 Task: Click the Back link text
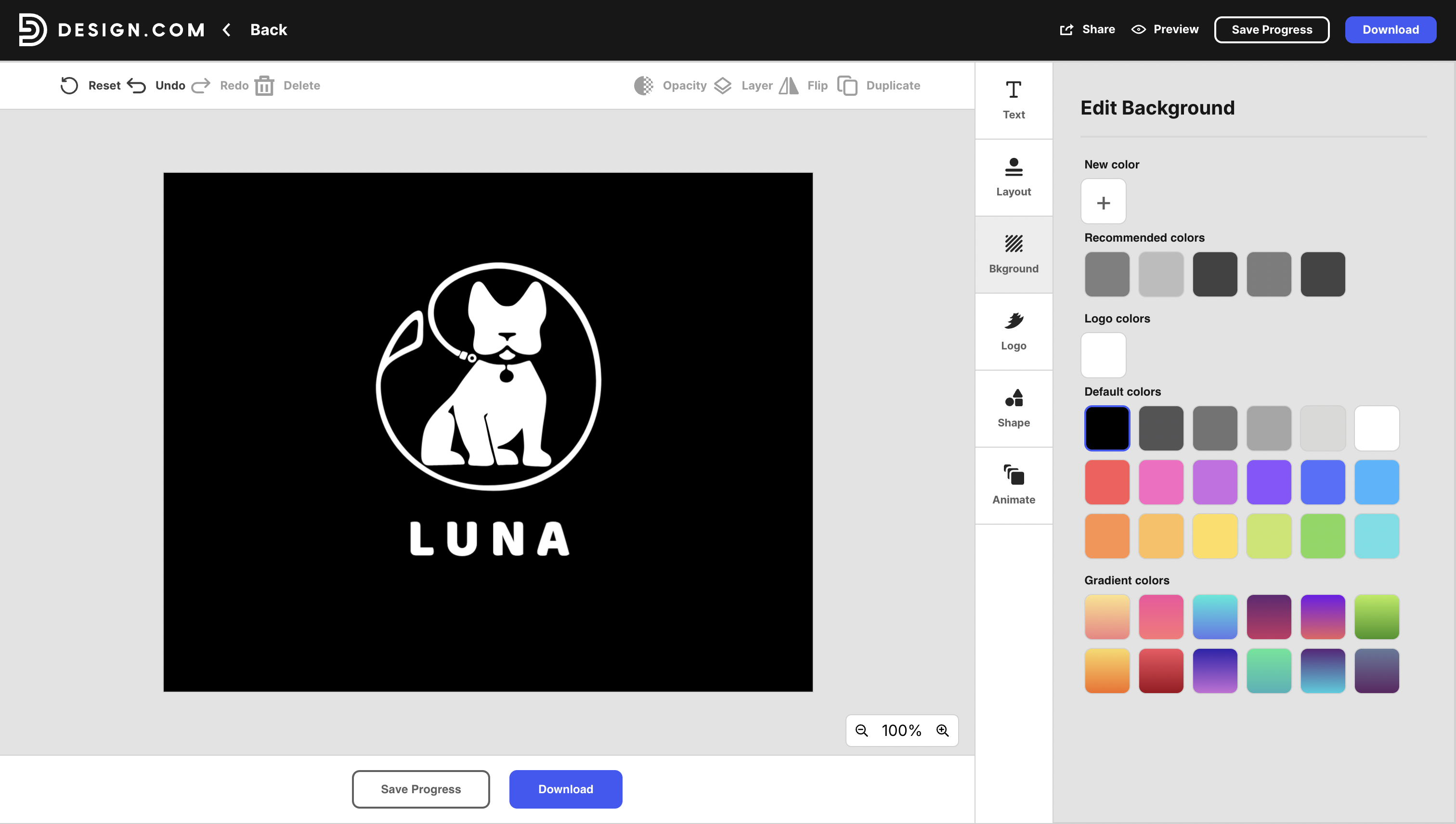pyautogui.click(x=268, y=29)
